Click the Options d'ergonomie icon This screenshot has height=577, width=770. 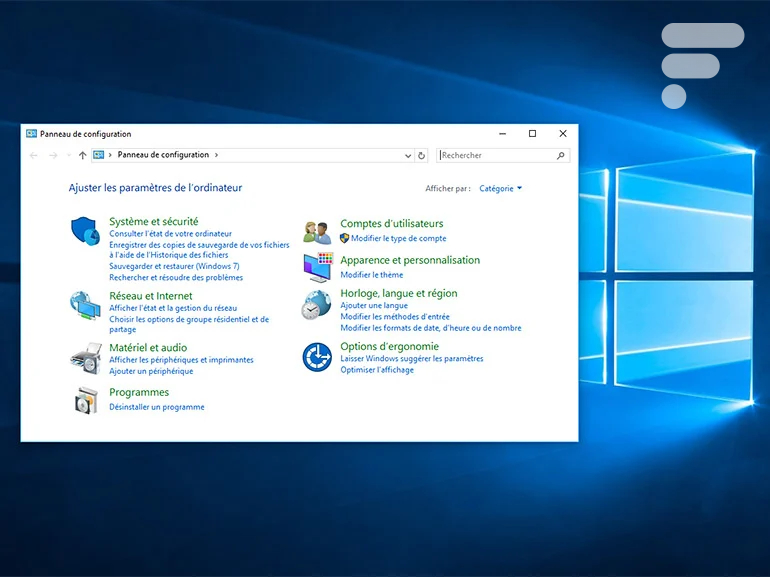(317, 356)
